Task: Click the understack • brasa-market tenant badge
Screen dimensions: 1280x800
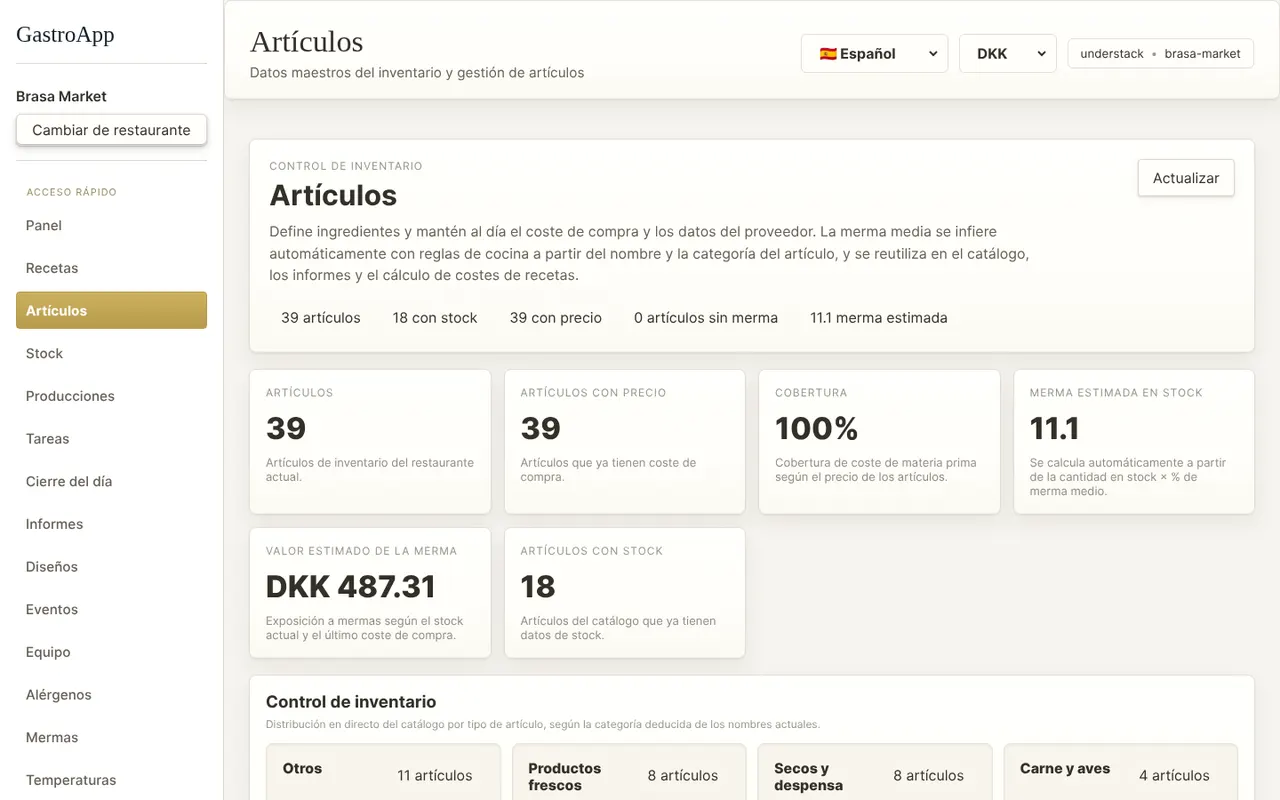Action: tap(1160, 54)
